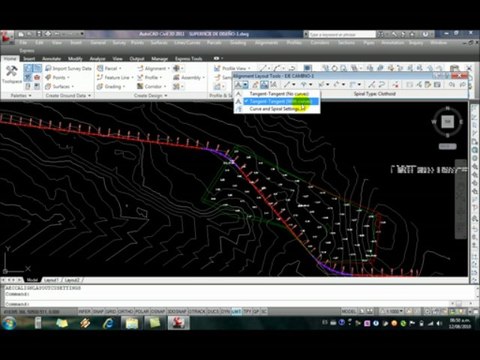Open the Surfaces dropdown in ribbon
This screenshot has width=480, height=360.
point(59,86)
